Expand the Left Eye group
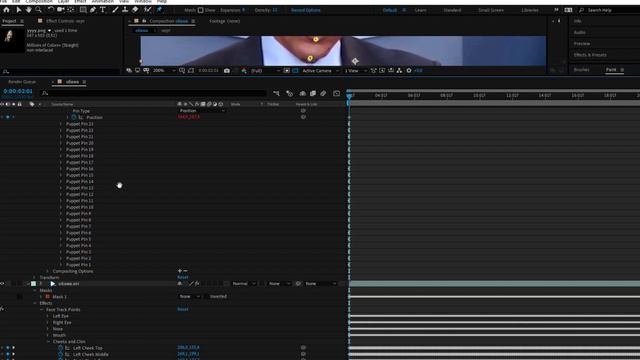 click(48, 316)
